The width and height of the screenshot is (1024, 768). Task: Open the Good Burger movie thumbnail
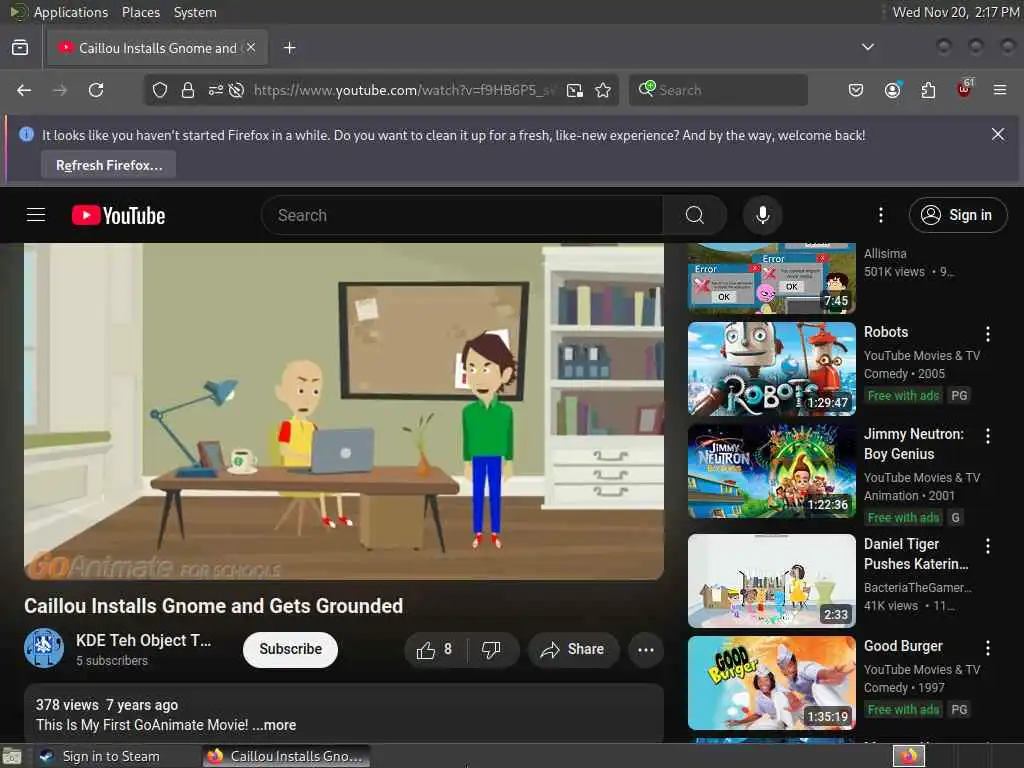point(771,682)
